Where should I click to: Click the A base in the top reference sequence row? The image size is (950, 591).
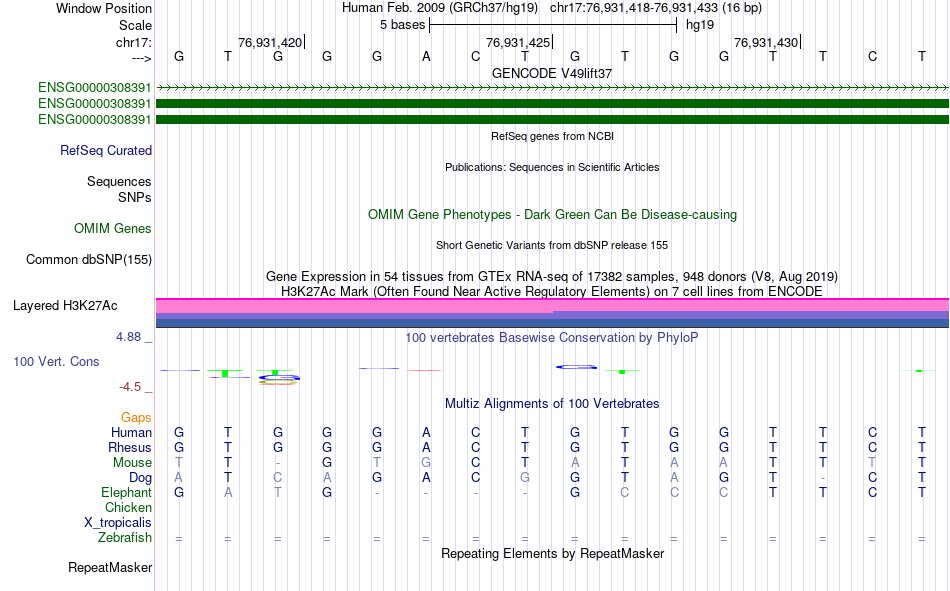pyautogui.click(x=427, y=56)
